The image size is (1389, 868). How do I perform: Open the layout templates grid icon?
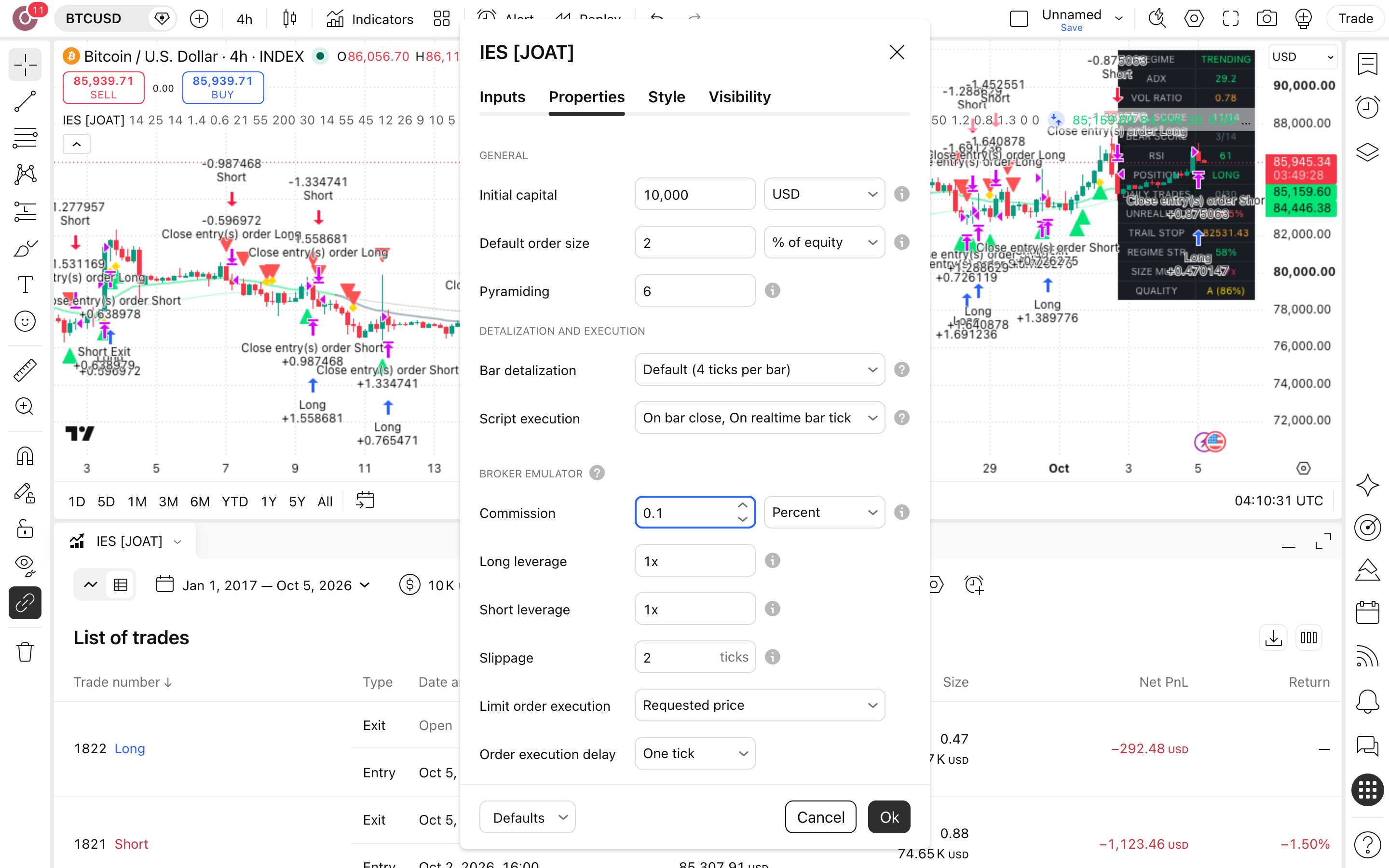441,19
